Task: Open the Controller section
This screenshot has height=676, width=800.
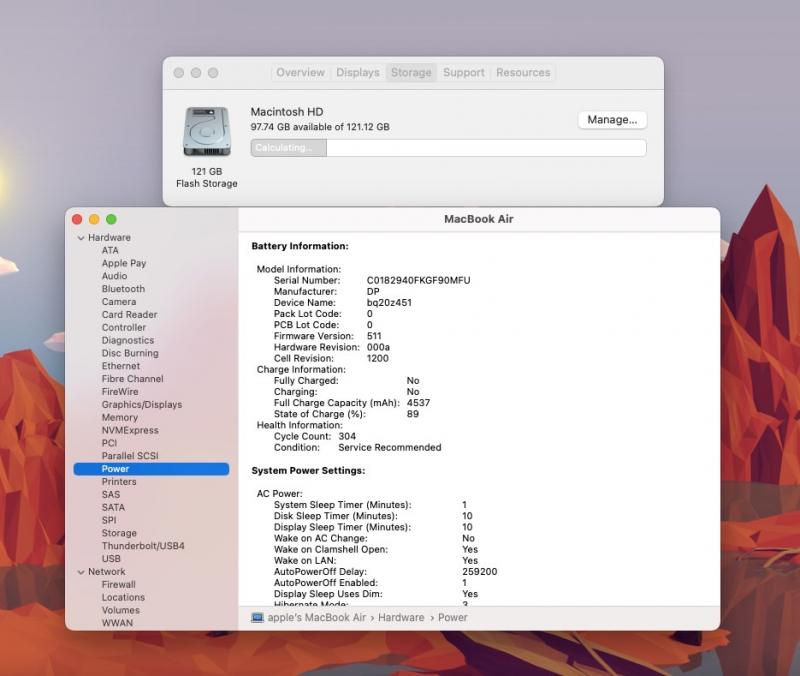Action: pyautogui.click(x=124, y=327)
